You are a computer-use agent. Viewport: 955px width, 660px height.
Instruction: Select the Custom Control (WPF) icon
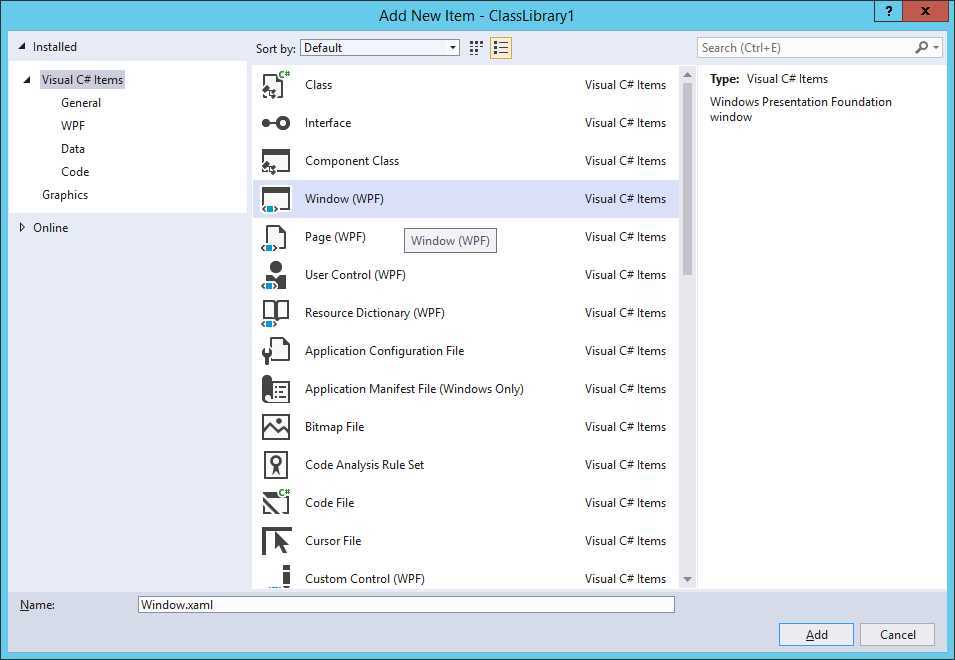point(280,576)
